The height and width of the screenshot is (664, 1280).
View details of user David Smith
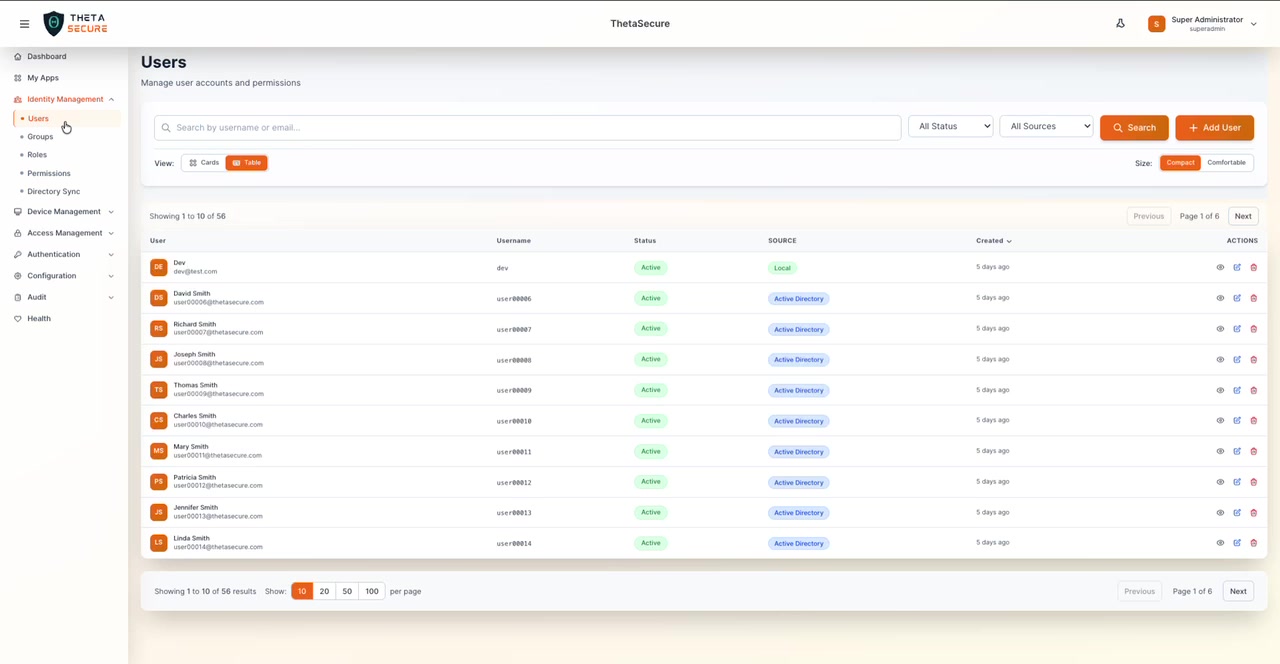coord(1220,297)
